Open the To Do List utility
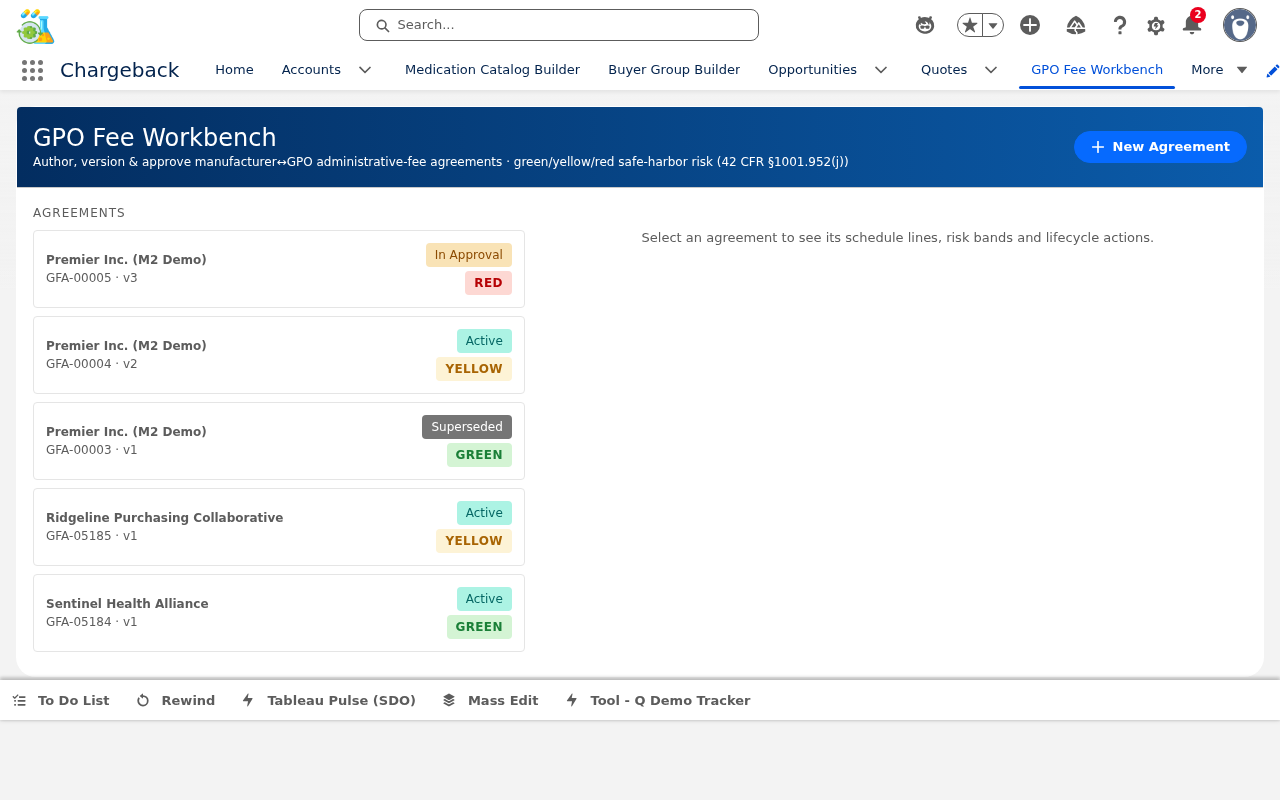1280x800 pixels. pyautogui.click(x=61, y=701)
